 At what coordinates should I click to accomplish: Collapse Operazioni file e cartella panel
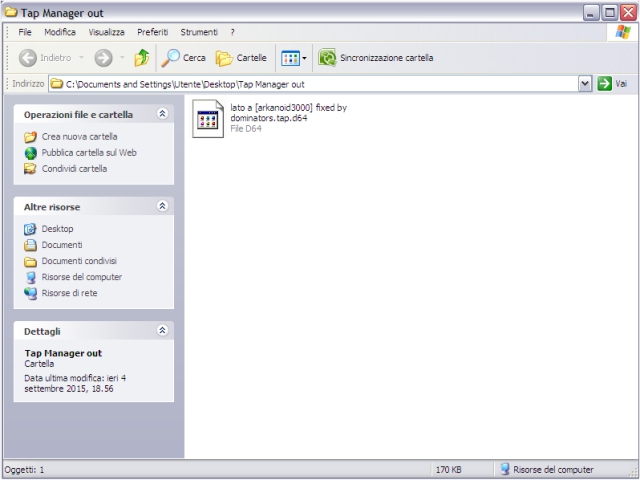(162, 113)
